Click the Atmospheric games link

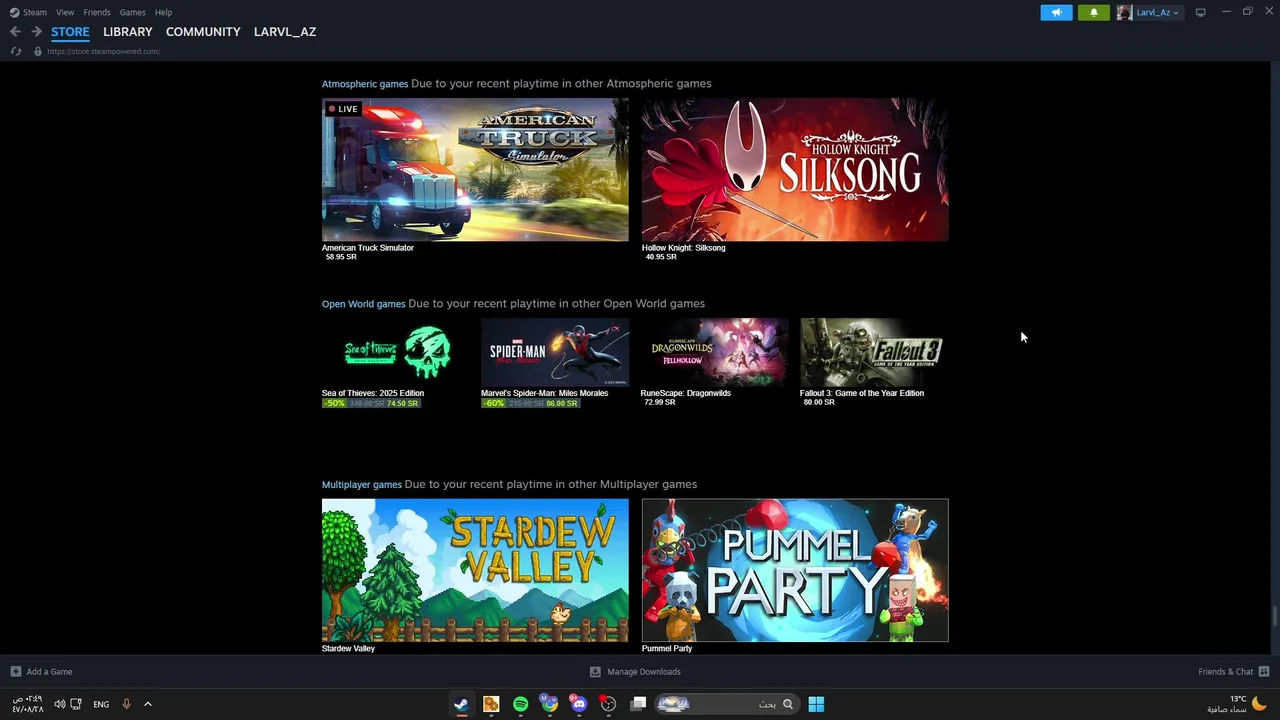pyautogui.click(x=365, y=84)
